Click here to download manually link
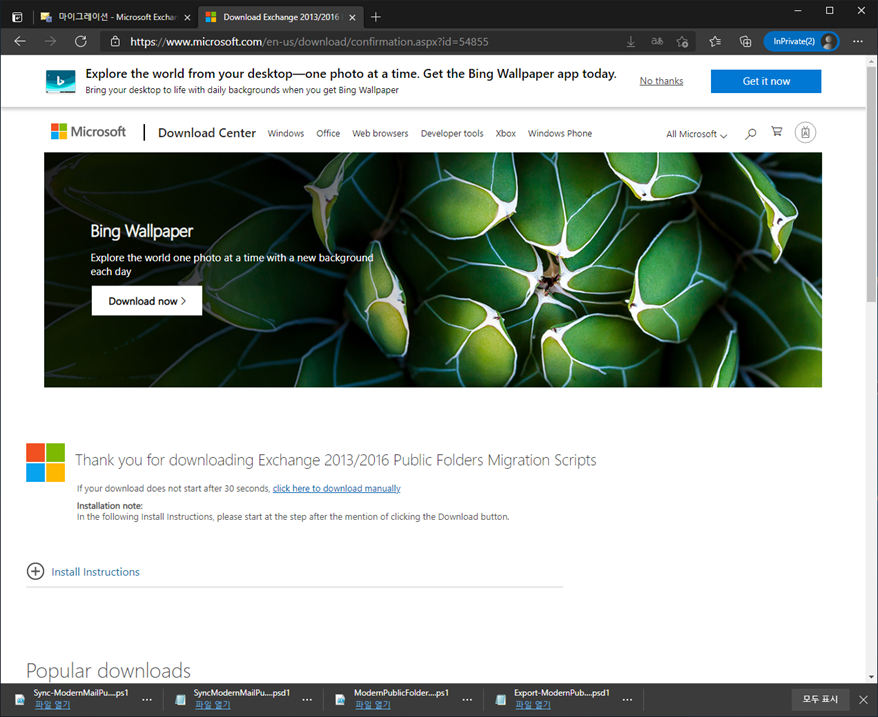This screenshot has height=717, width=878. 337,488
